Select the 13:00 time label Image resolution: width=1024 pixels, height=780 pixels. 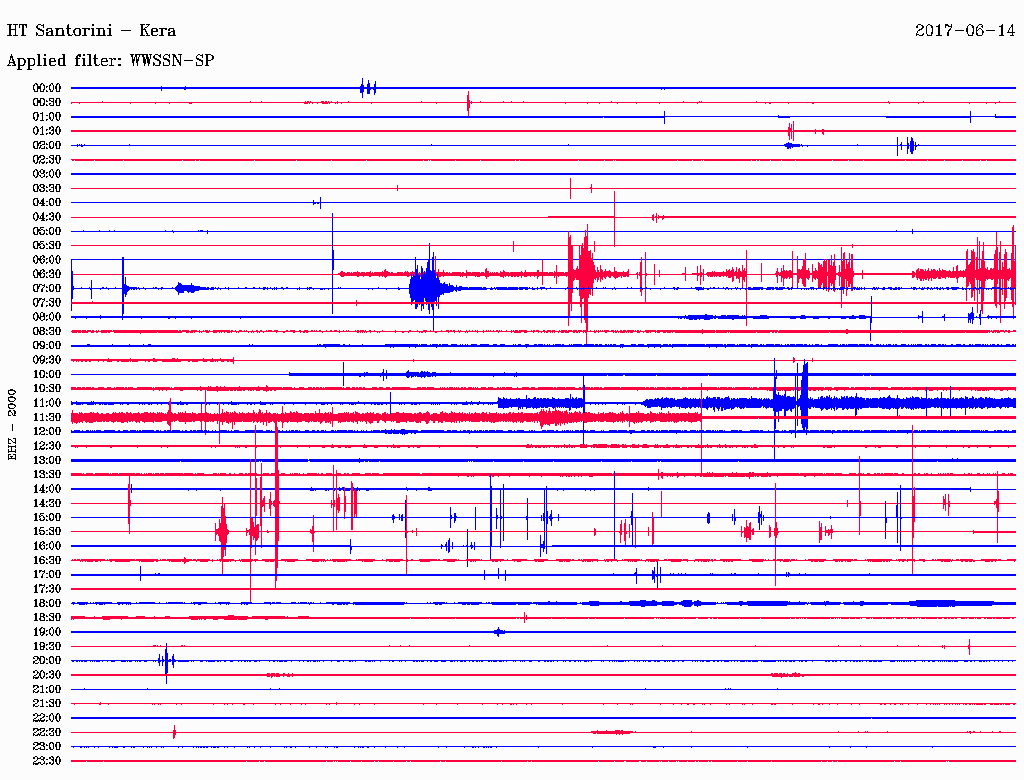(47, 460)
